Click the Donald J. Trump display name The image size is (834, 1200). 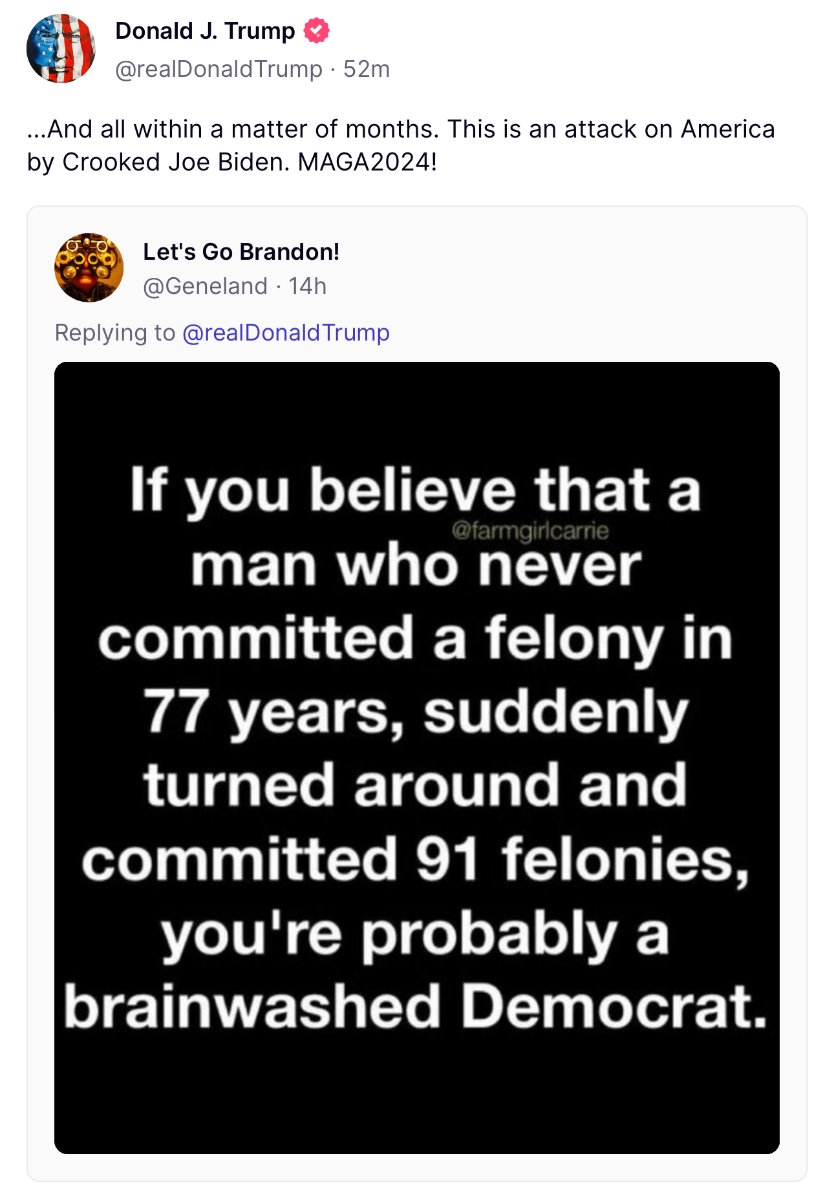click(205, 31)
